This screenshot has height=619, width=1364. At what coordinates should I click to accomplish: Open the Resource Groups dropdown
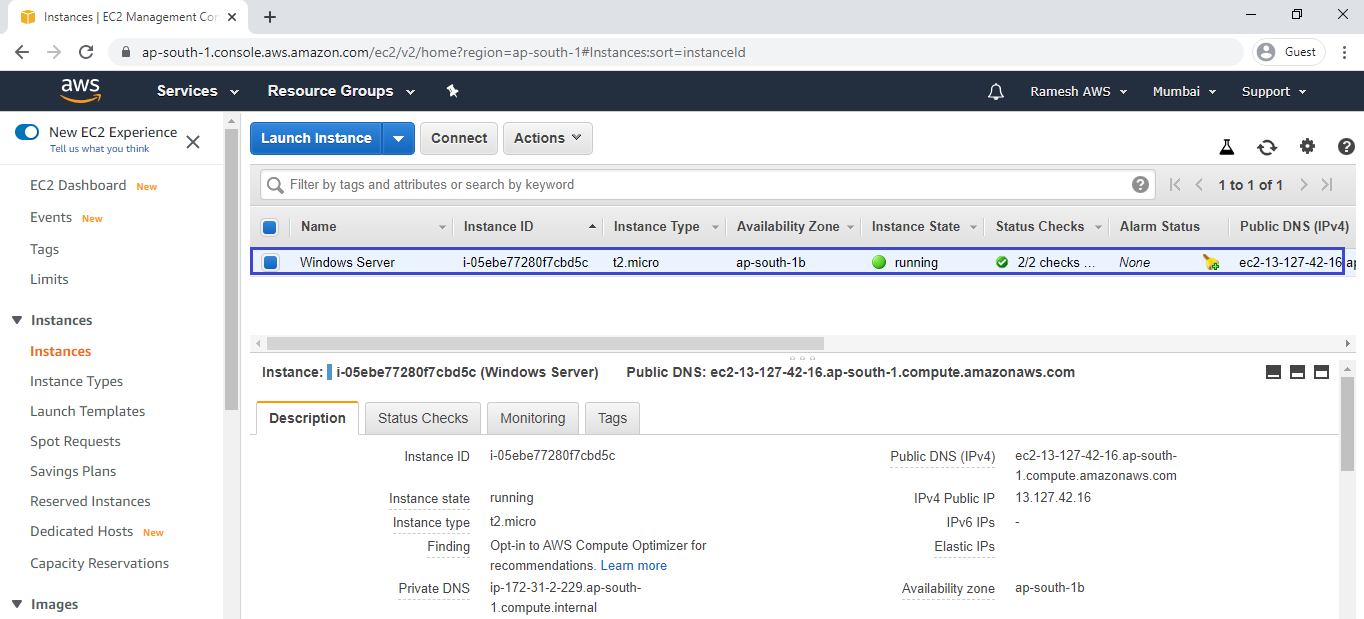[341, 91]
